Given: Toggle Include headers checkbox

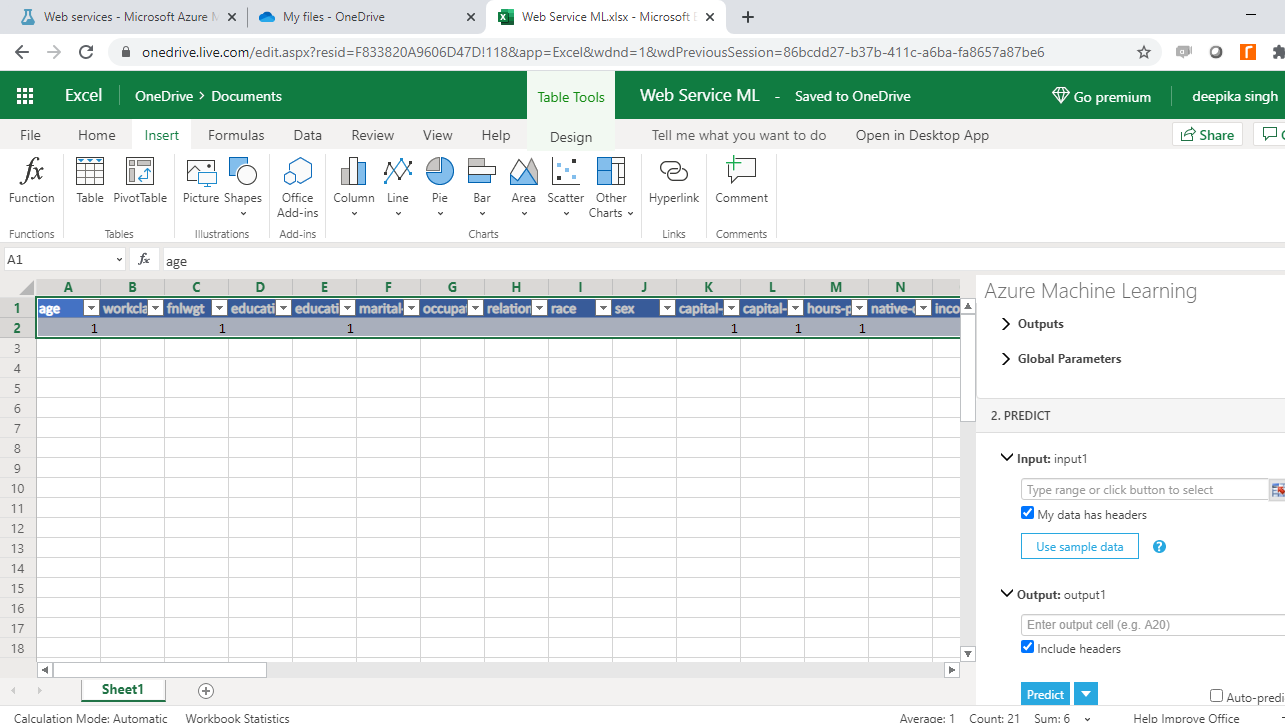Looking at the screenshot, I should [x=1027, y=647].
